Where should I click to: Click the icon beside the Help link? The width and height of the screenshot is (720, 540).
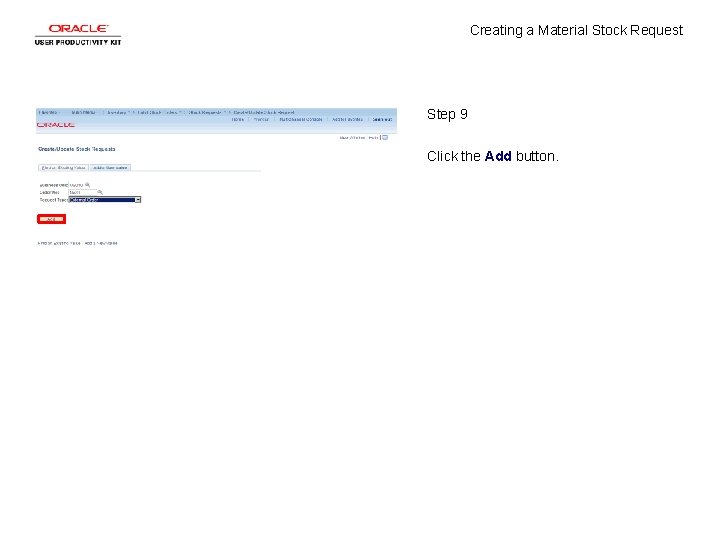[x=385, y=137]
